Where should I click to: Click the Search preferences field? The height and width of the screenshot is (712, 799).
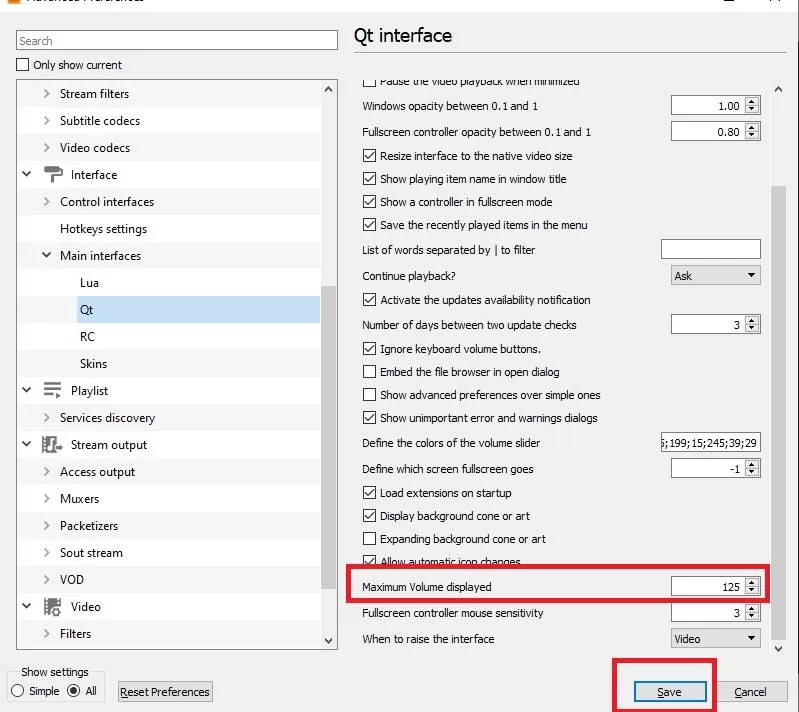pos(177,40)
